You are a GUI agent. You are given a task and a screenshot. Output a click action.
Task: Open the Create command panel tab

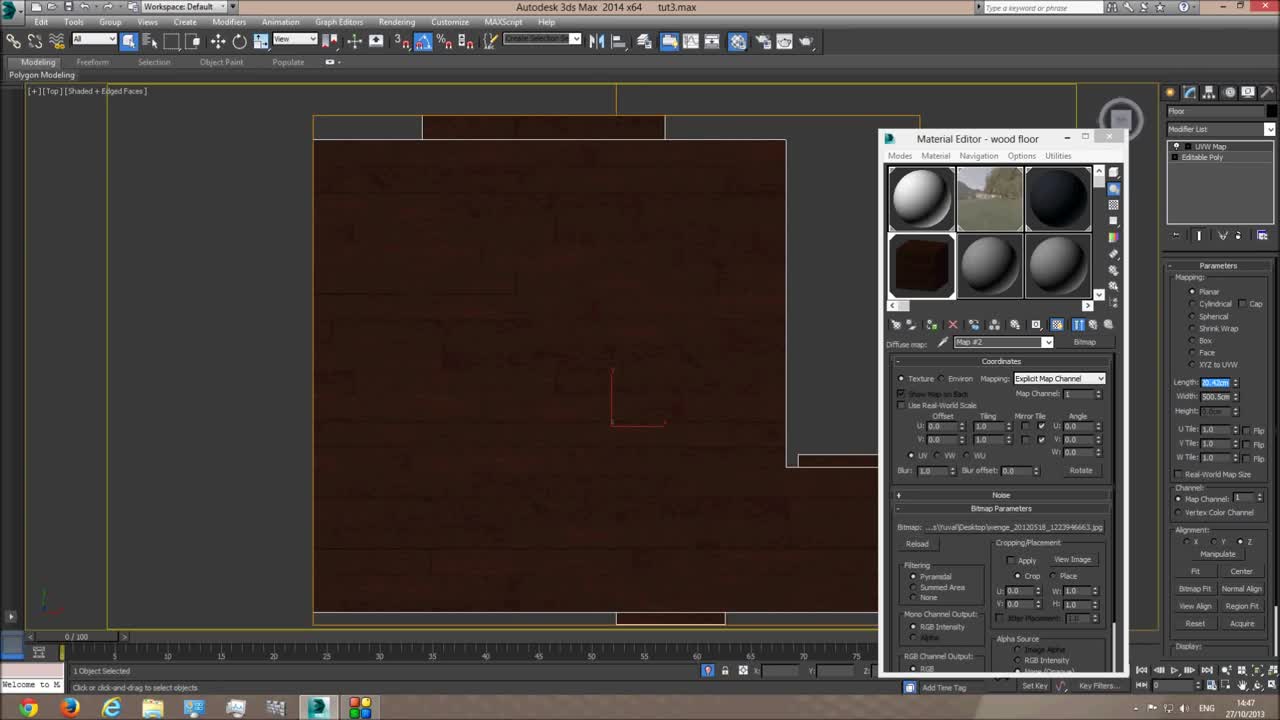[1170, 92]
